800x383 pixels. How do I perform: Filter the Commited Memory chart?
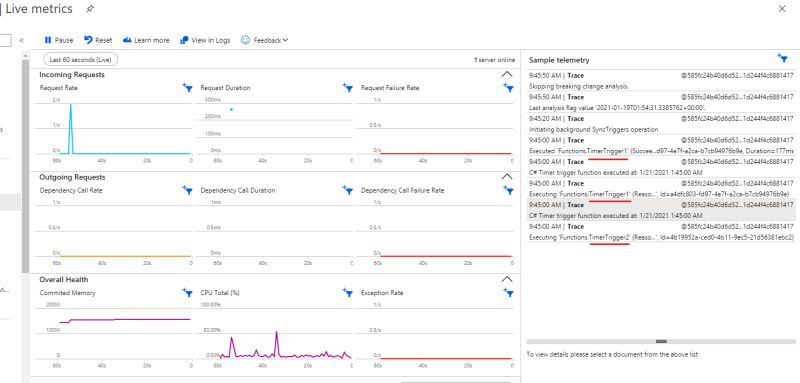tap(187, 293)
